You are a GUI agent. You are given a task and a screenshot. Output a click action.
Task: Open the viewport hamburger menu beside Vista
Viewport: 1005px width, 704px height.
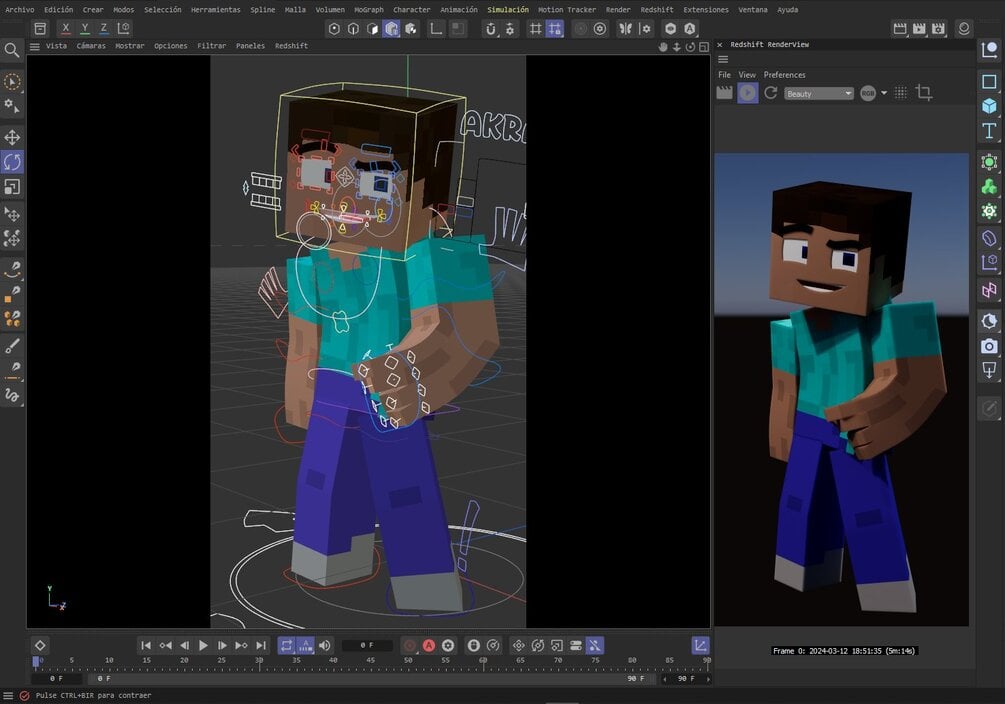coord(35,46)
